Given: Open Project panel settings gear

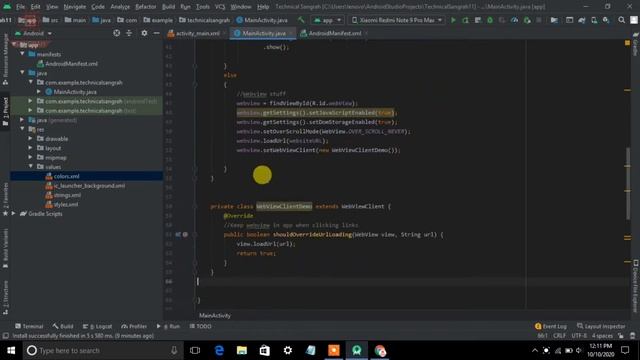Looking at the screenshot, I should pyautogui.click(x=144, y=33).
